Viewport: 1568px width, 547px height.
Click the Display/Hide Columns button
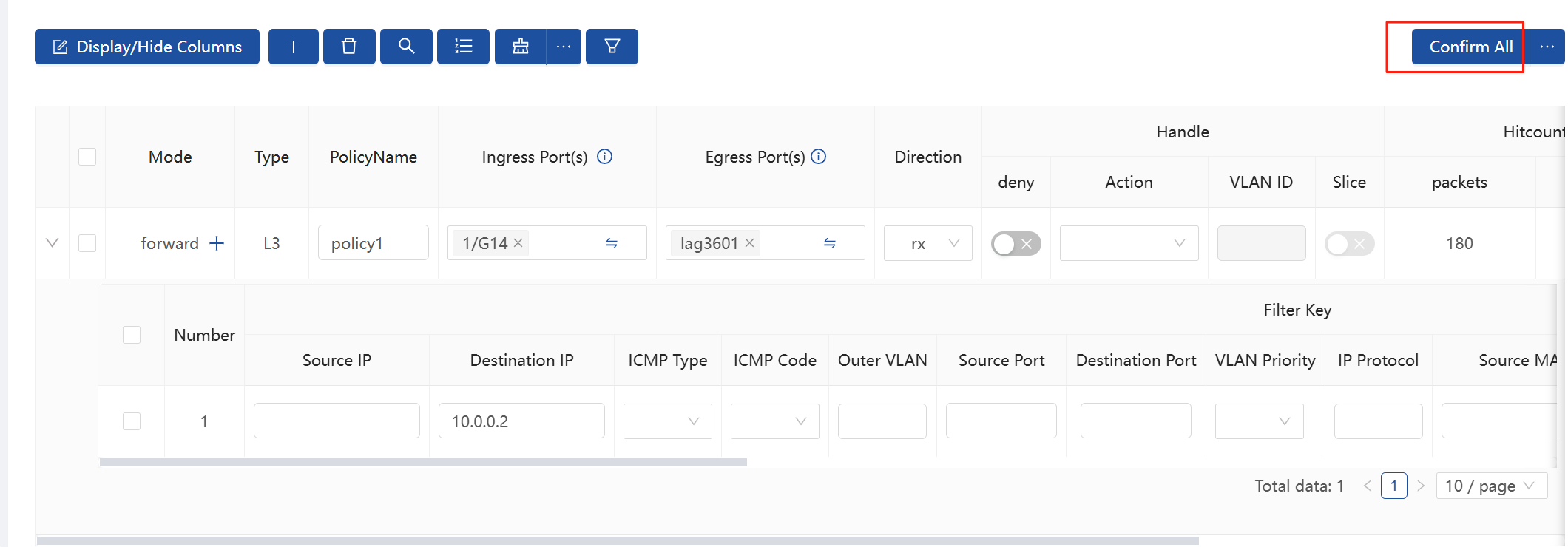(x=147, y=47)
